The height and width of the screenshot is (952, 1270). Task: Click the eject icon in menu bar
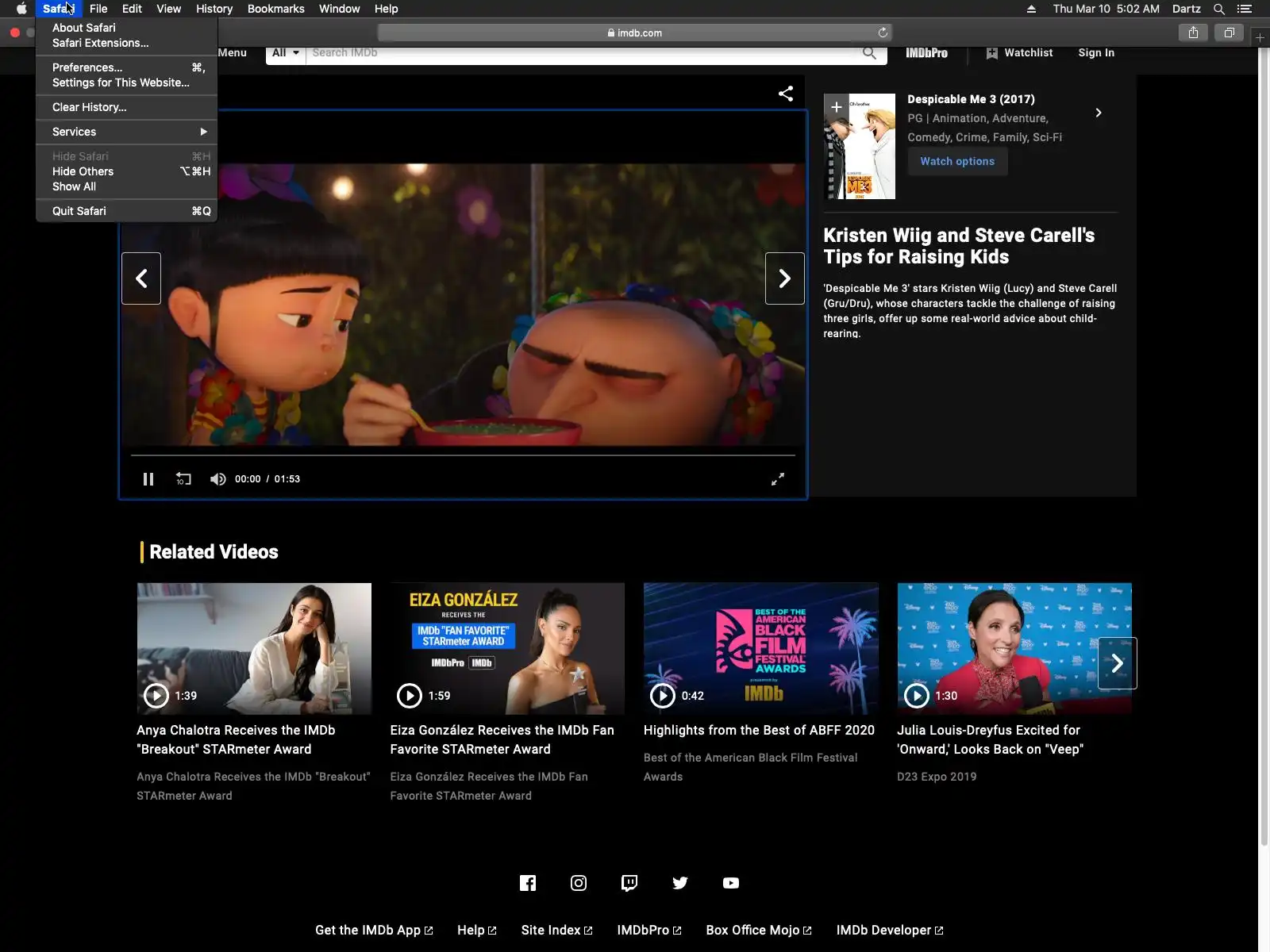click(x=1031, y=9)
